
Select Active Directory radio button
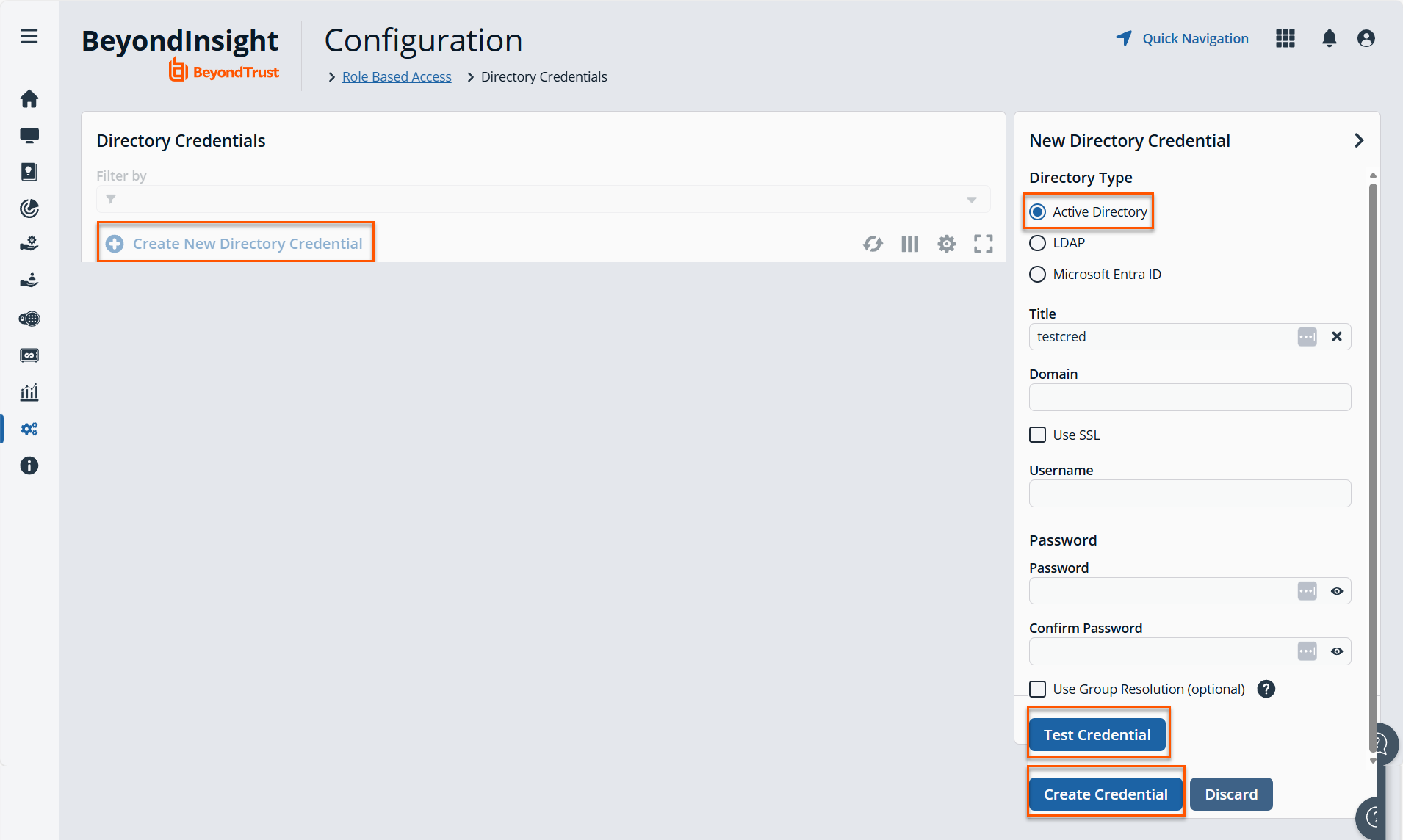[1037, 212]
